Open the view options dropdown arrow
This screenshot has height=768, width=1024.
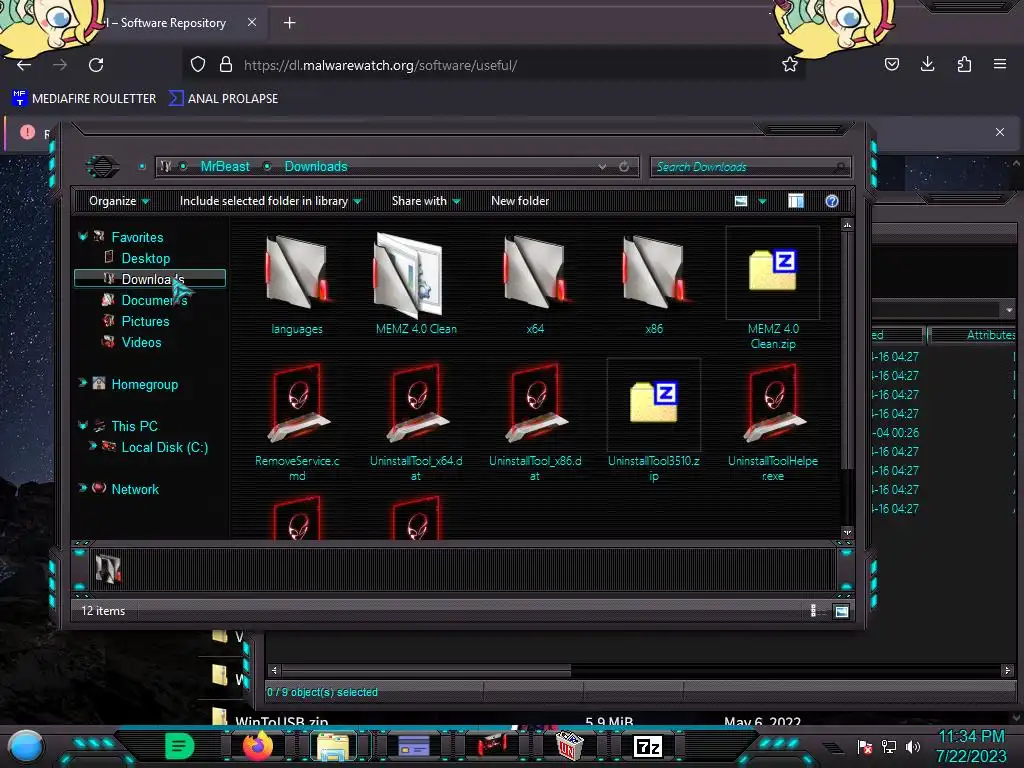[762, 201]
